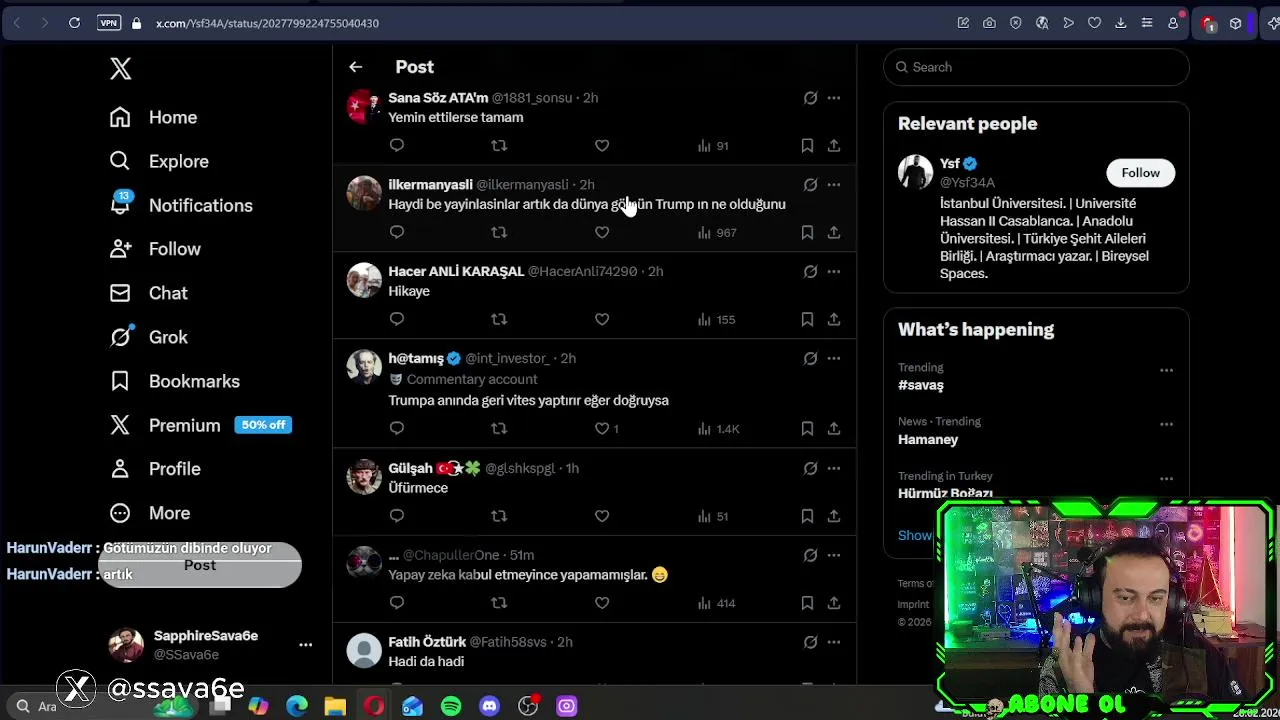
Task: Open Bookmarks in the sidebar
Action: point(174,381)
